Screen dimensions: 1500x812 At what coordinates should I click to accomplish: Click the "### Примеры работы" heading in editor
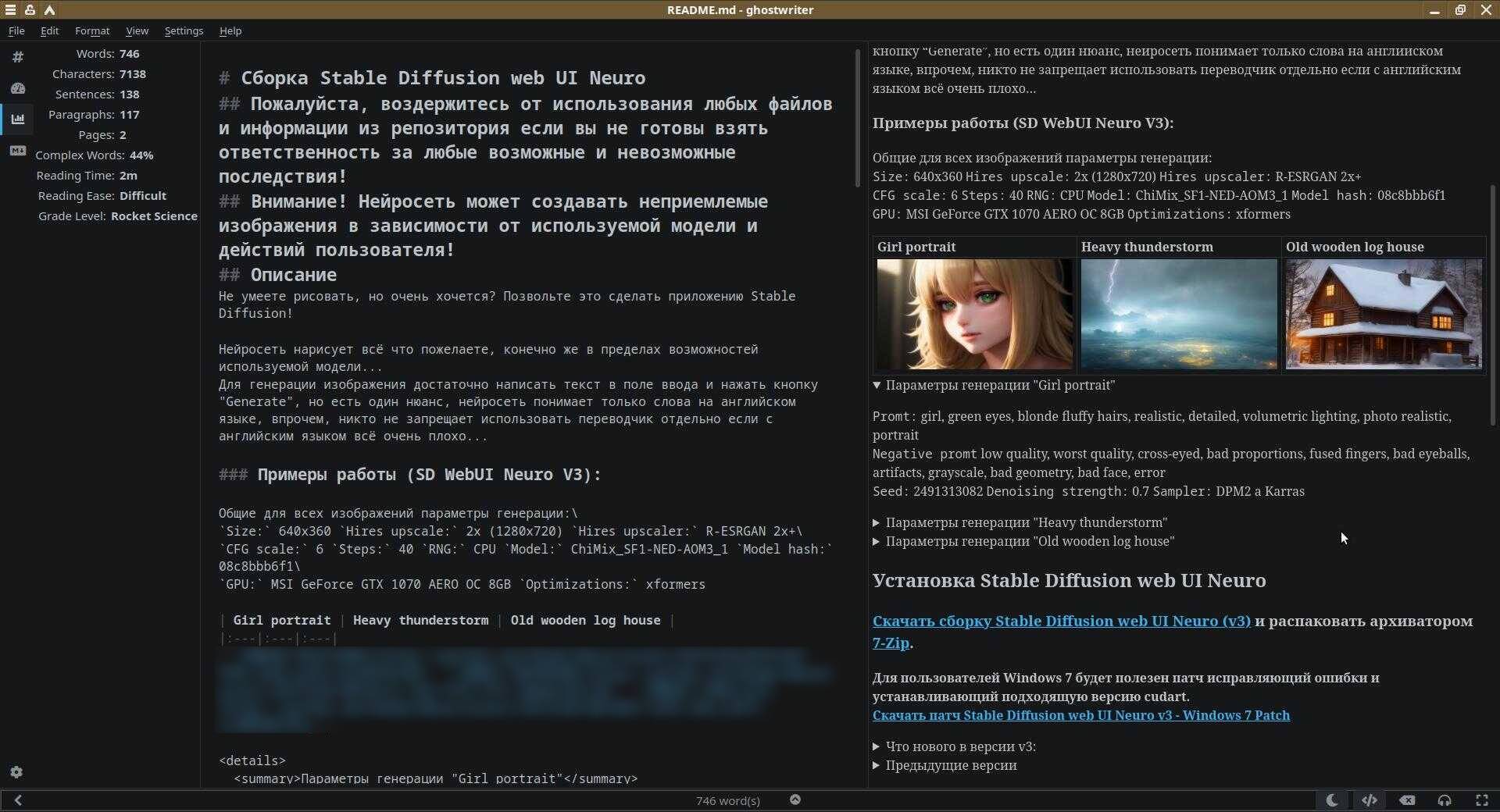410,475
